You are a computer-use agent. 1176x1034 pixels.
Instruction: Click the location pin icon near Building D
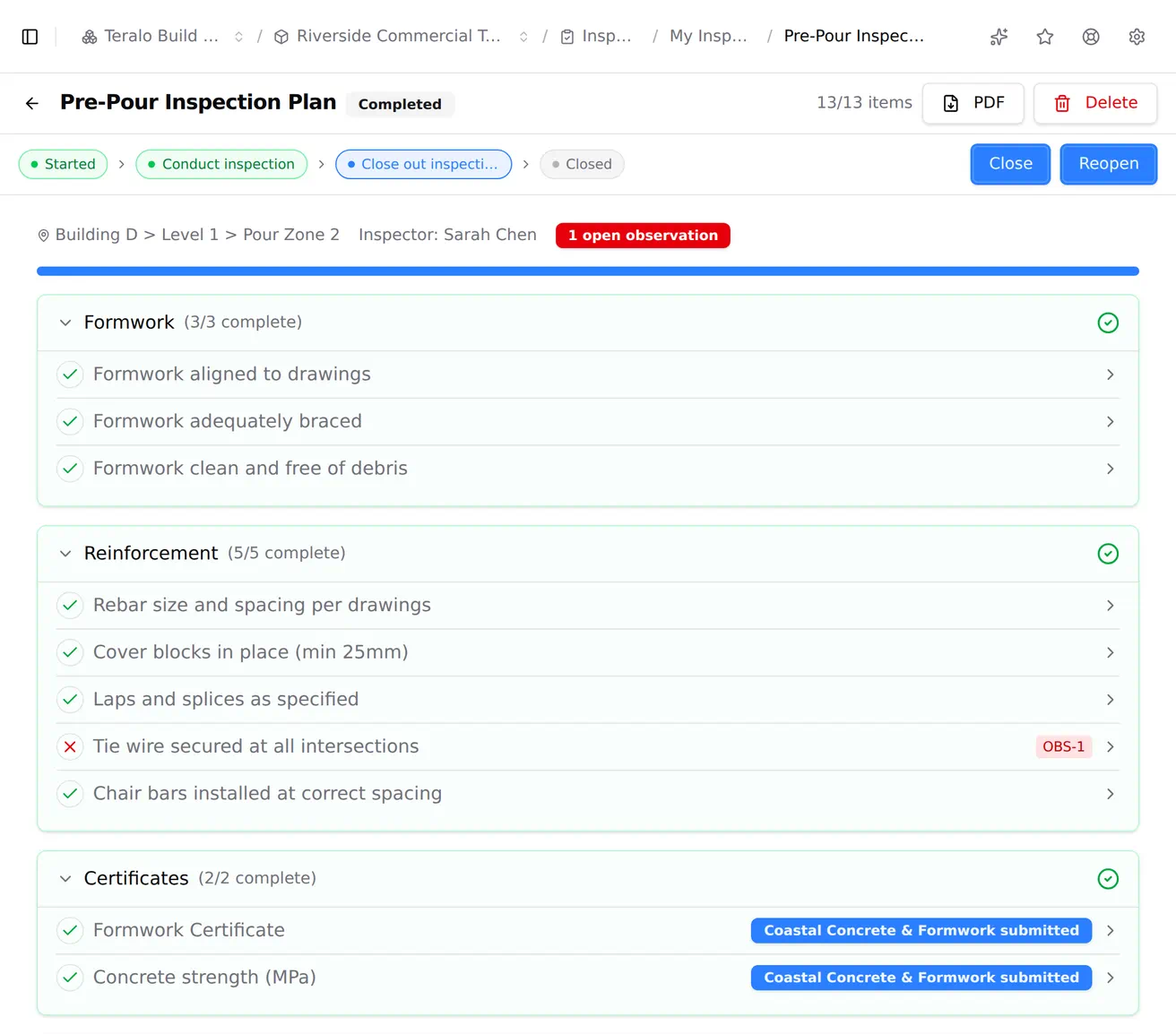point(43,236)
